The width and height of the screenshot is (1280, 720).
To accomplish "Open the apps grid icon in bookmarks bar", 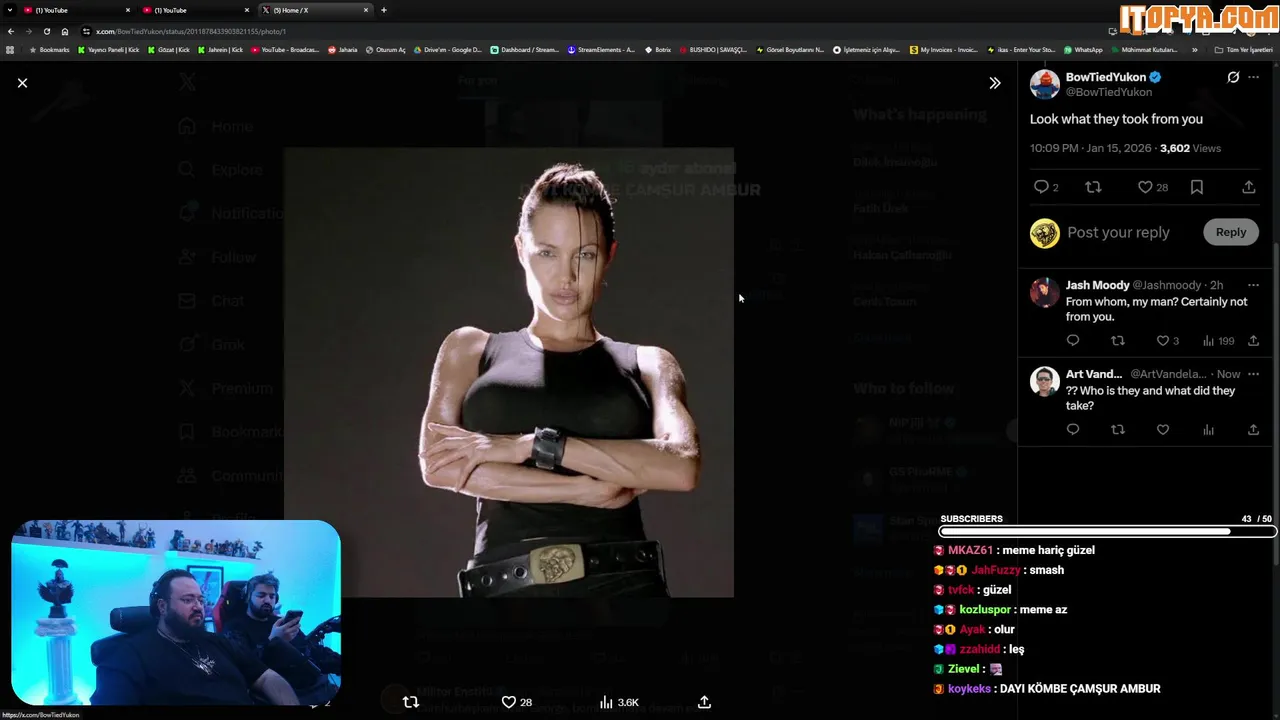I will pyautogui.click(x=10, y=50).
